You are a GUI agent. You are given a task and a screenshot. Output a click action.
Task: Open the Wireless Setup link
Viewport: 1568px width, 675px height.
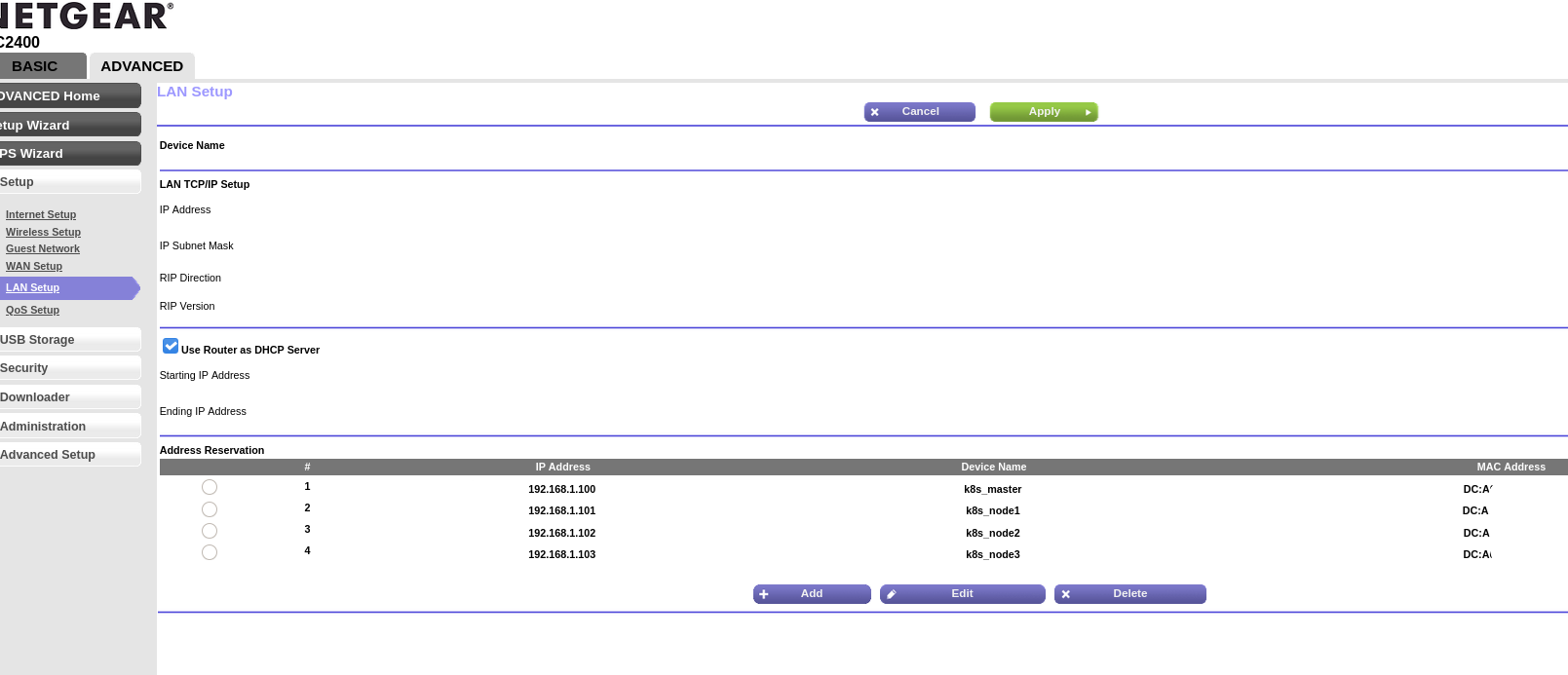click(43, 232)
